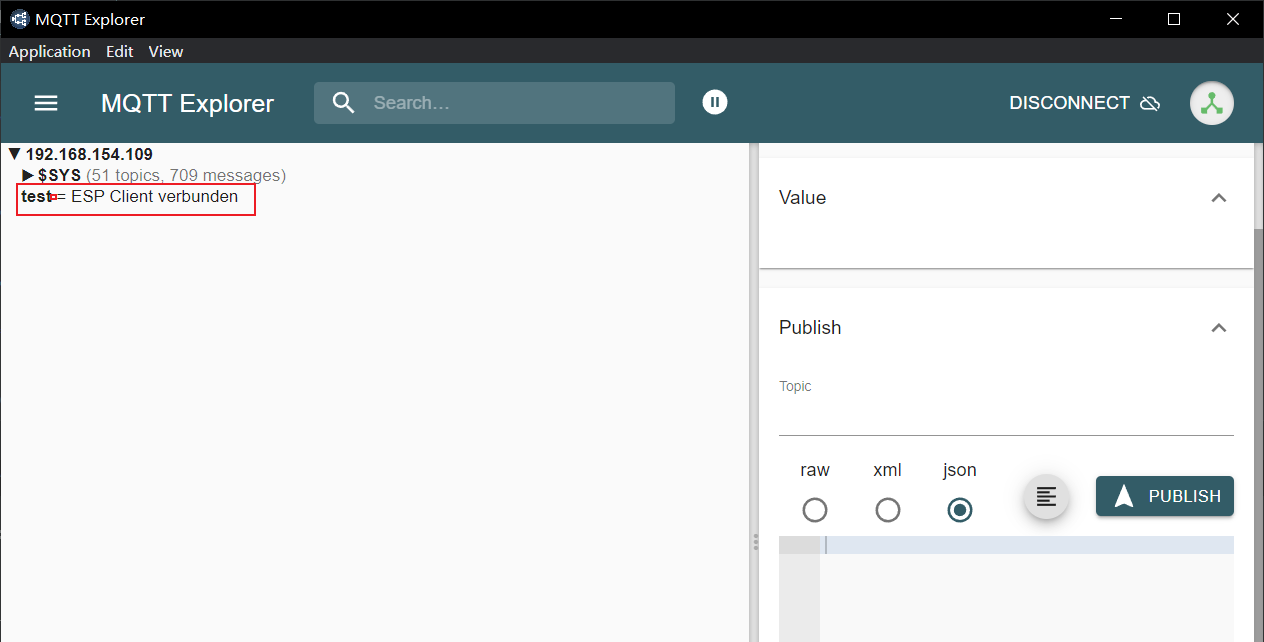Collapse the 192.168.154.109 tree node

tap(14, 155)
